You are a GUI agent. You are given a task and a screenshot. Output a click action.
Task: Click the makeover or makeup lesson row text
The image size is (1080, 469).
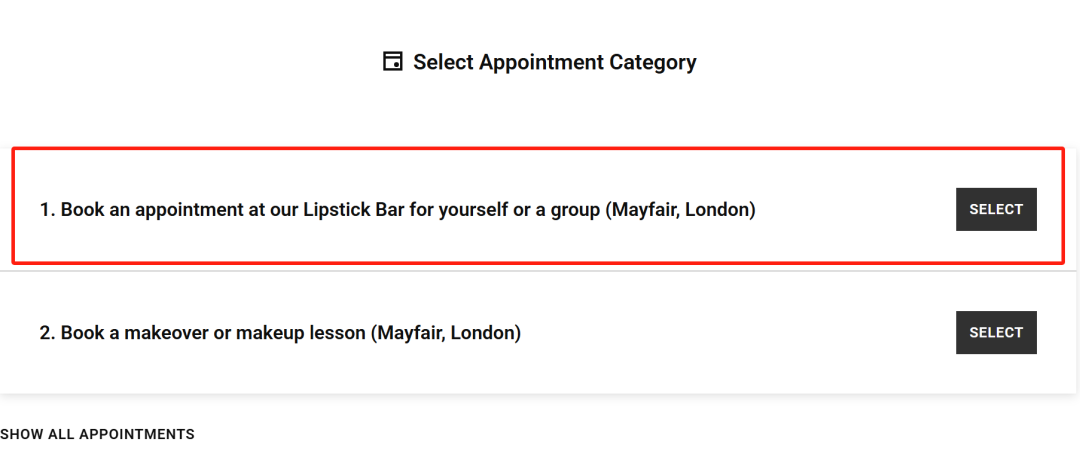[x=280, y=333]
